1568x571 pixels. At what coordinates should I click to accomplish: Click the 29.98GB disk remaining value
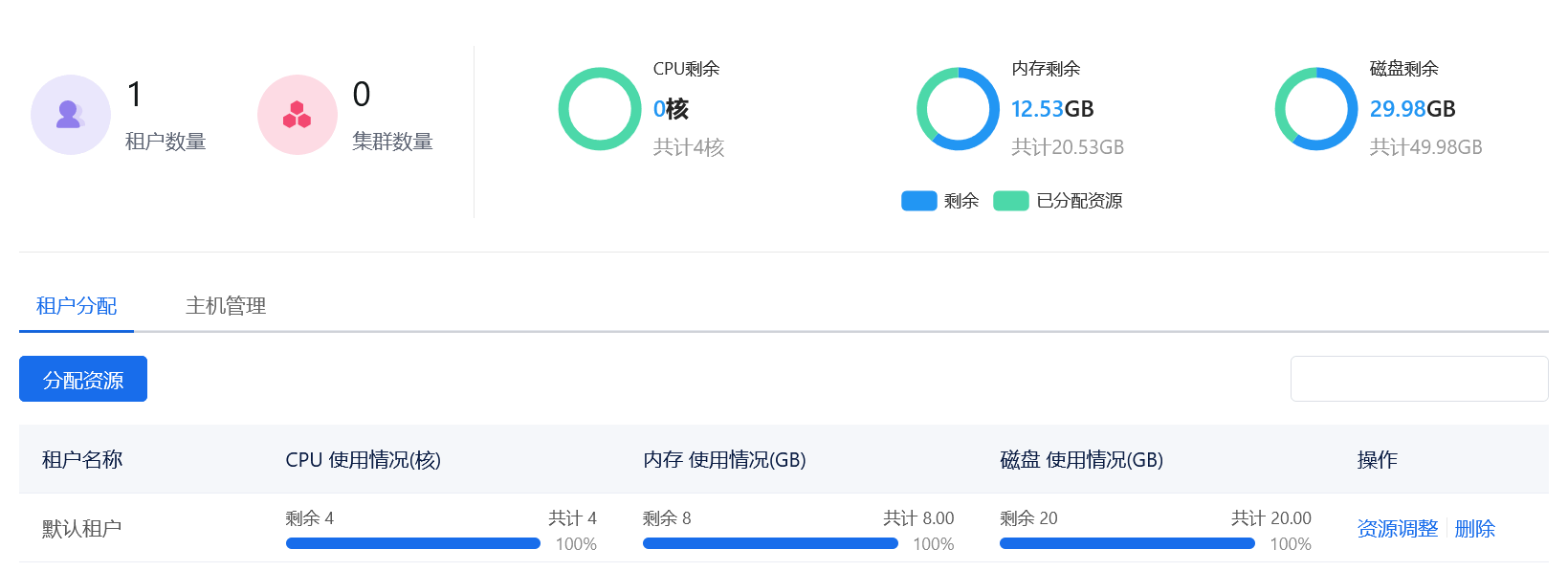[x=1412, y=109]
